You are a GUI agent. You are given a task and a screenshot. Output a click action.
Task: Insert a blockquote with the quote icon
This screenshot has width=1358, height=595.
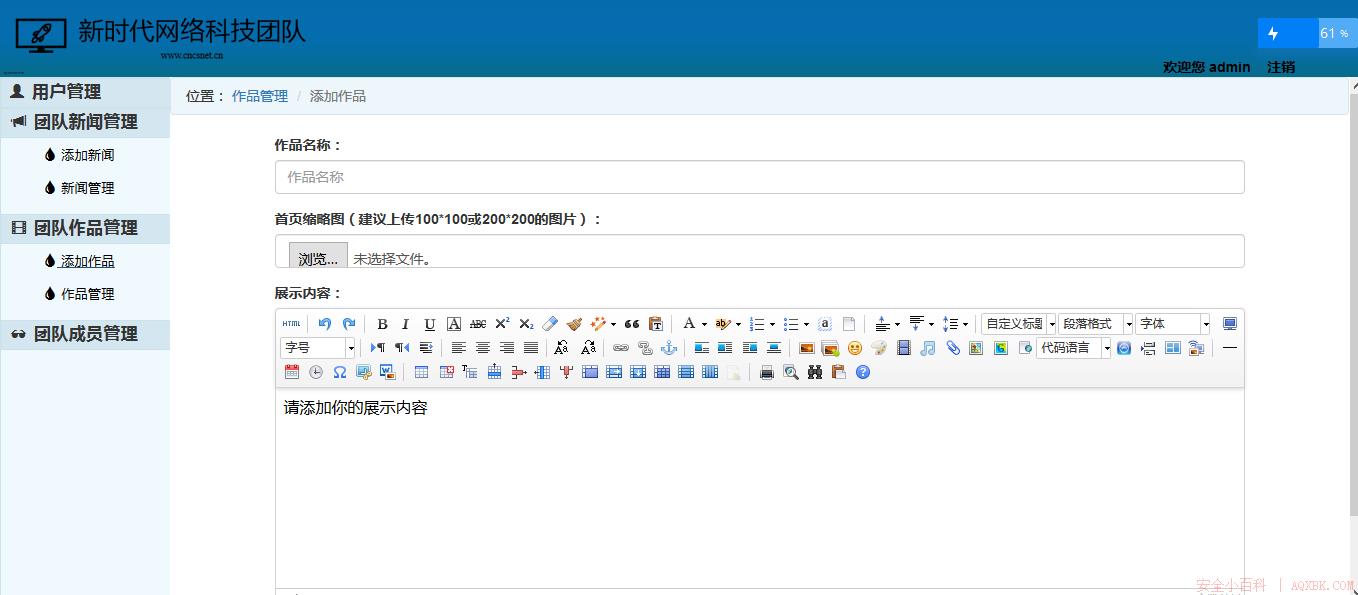[x=632, y=324]
